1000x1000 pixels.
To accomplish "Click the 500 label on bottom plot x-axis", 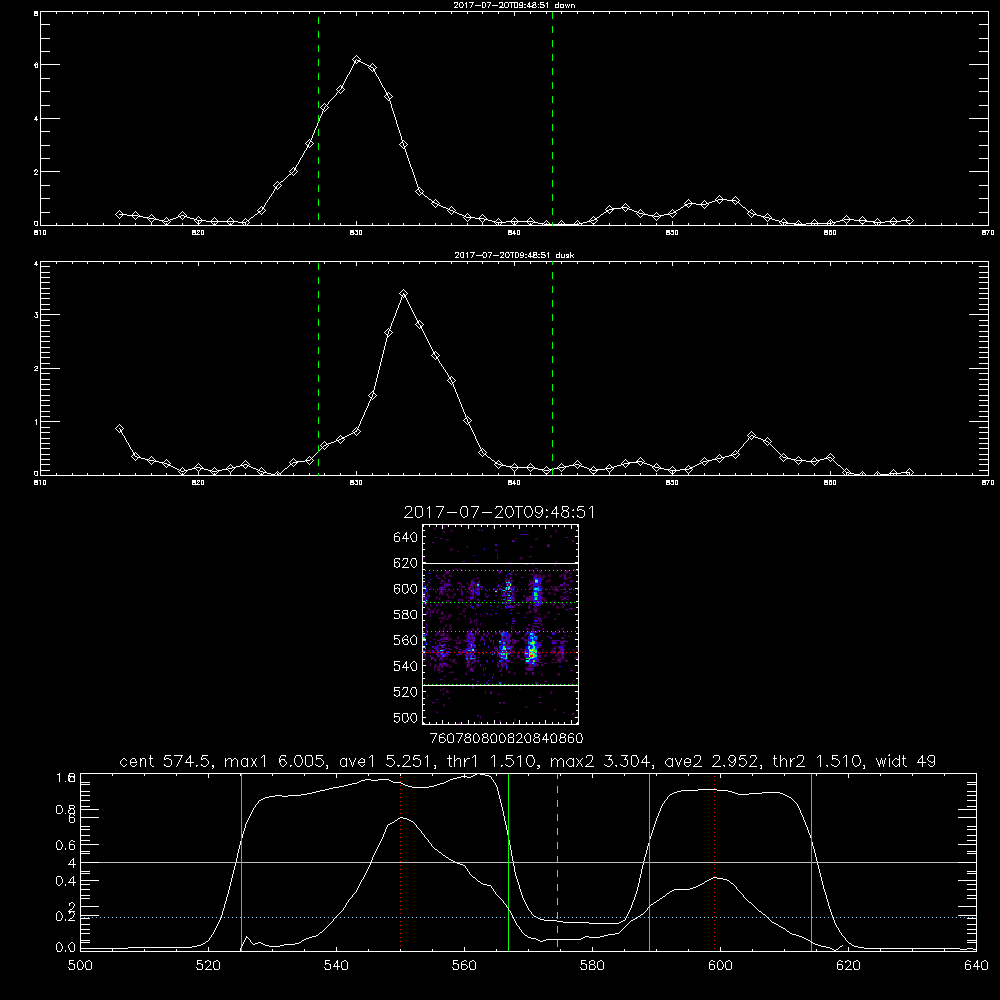I will [x=80, y=966].
